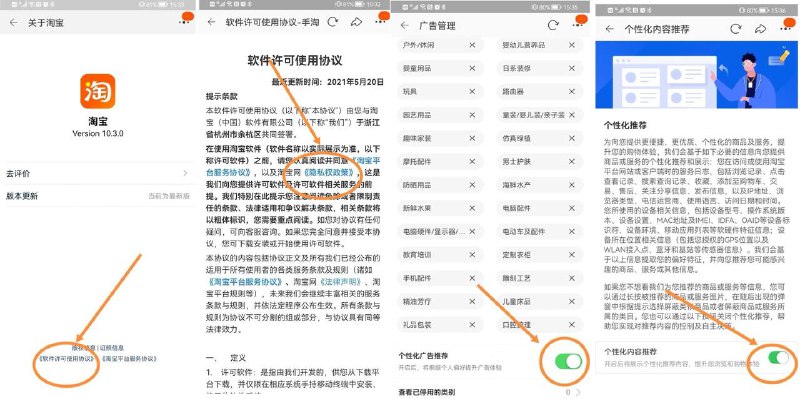Remove the 教育培训 ad category
800x399 pixels.
[472, 255]
